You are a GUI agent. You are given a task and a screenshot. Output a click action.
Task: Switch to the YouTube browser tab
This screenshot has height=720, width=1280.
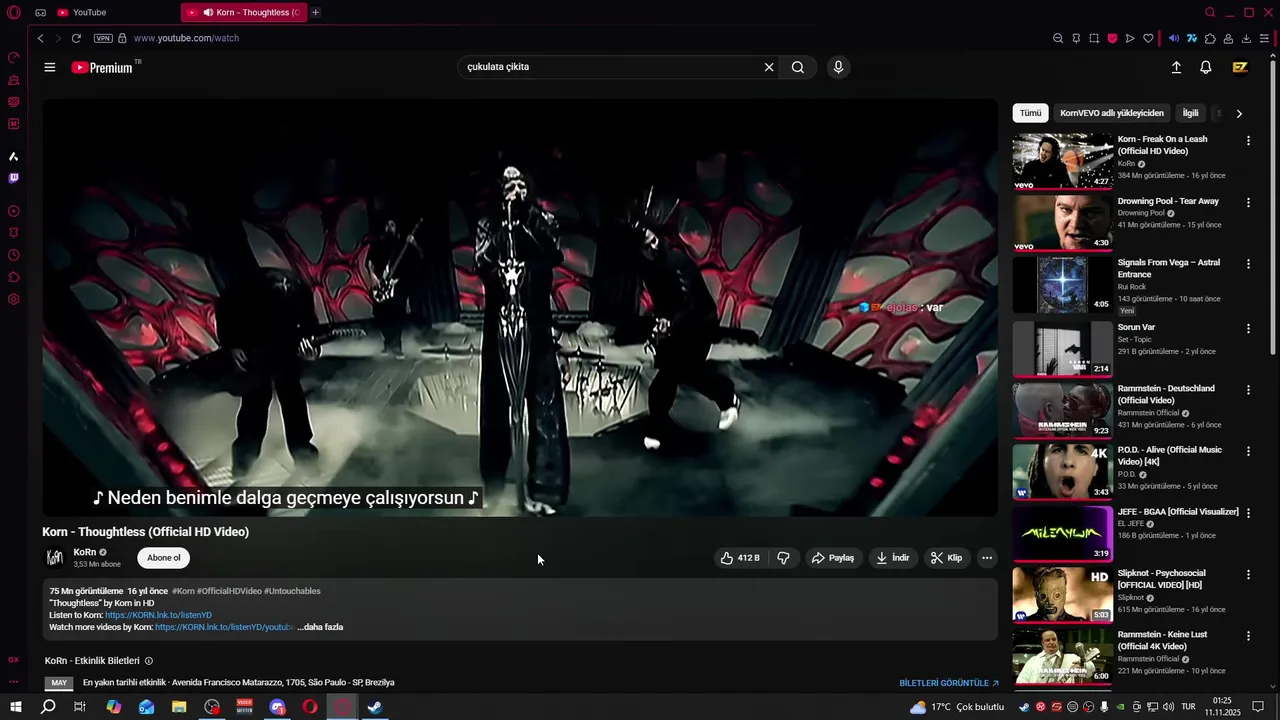click(x=112, y=12)
